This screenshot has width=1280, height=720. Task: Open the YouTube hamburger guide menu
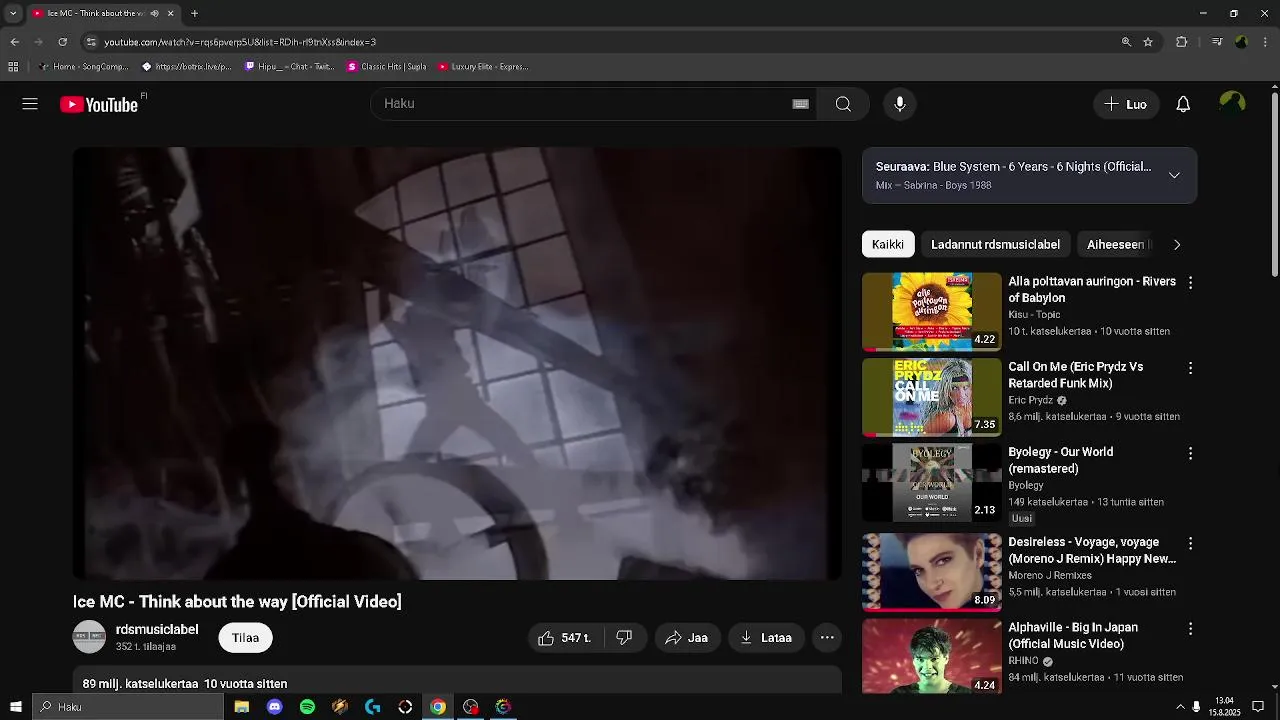pyautogui.click(x=30, y=104)
